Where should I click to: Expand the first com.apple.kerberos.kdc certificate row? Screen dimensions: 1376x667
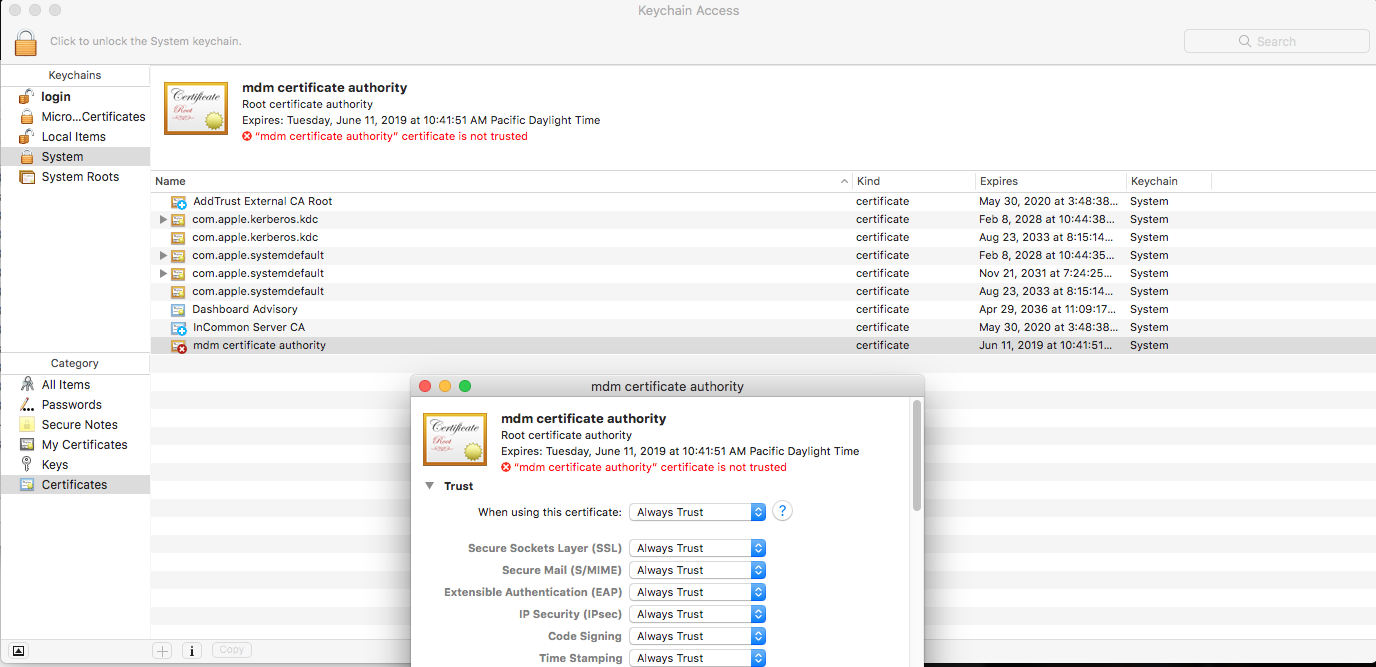163,219
